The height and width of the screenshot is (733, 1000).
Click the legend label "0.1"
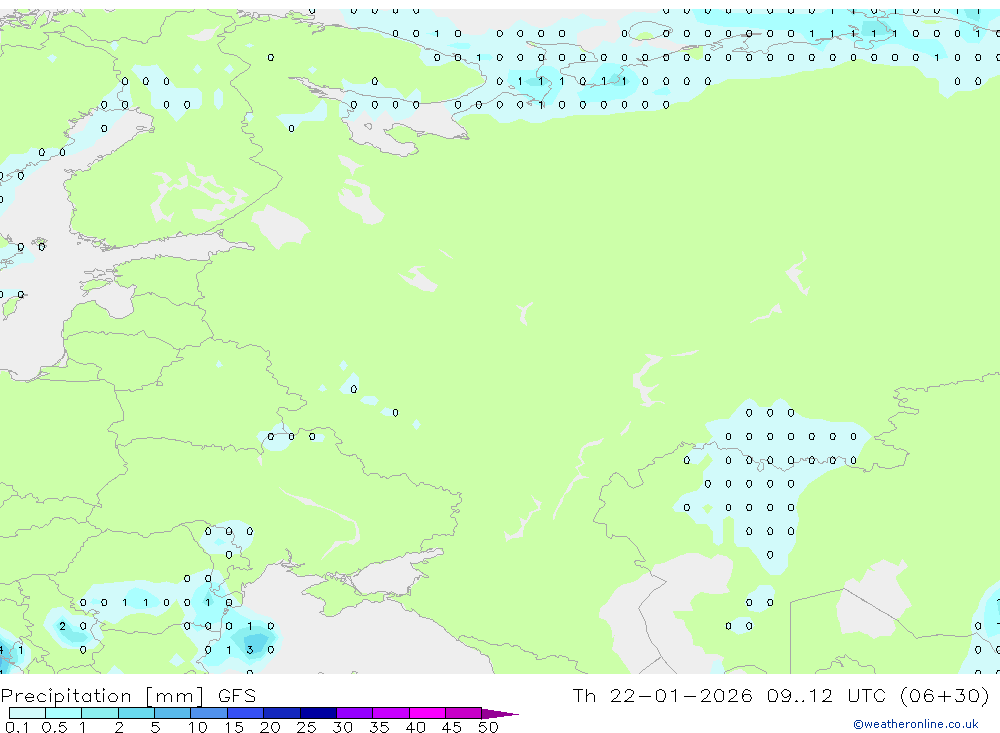tap(17, 727)
